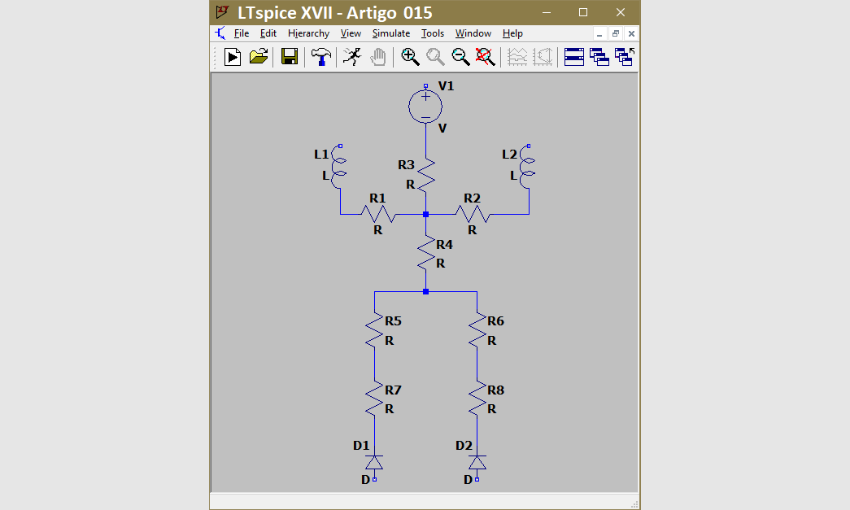Open a file with the folder icon
850x510 pixels.
[258, 57]
